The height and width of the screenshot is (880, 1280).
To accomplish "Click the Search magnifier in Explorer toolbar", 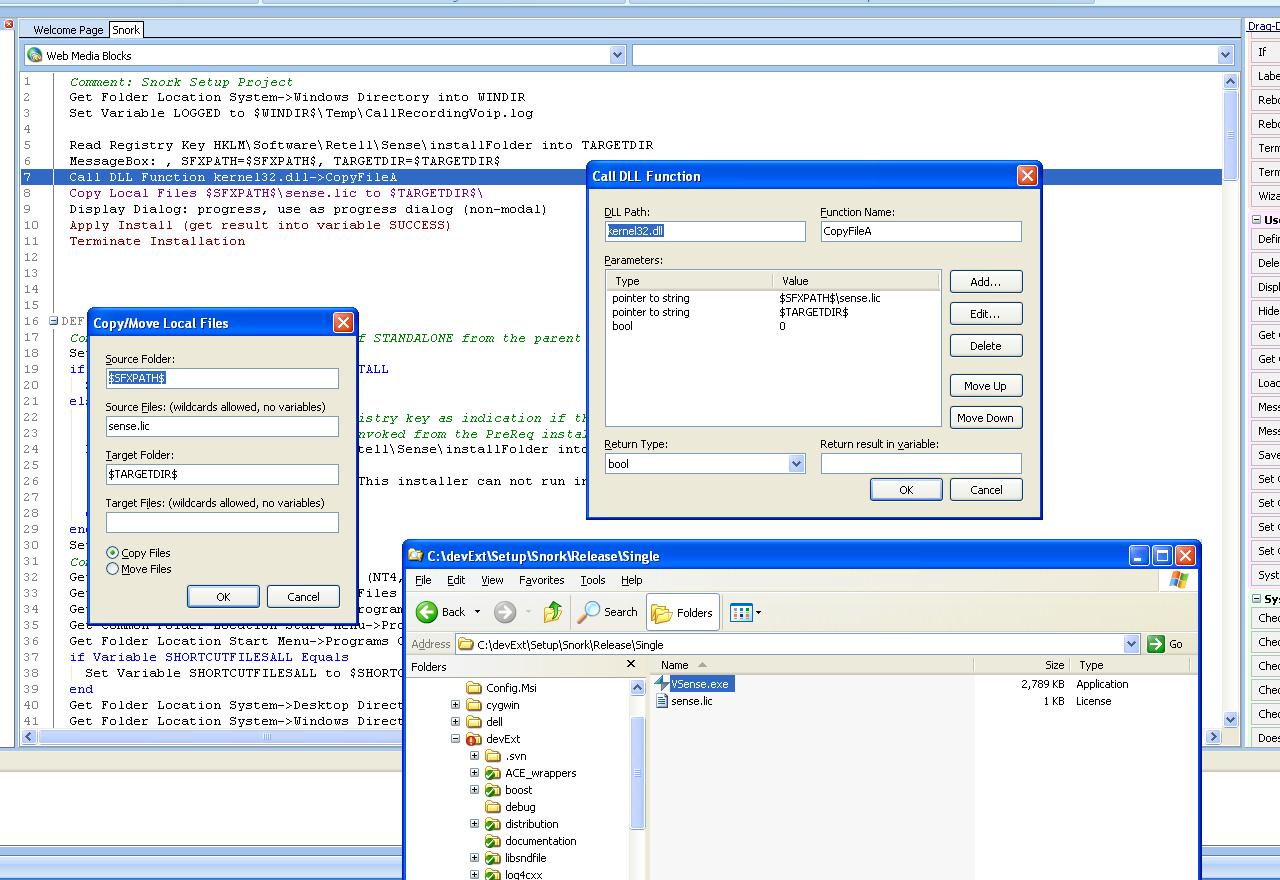I will tap(589, 612).
